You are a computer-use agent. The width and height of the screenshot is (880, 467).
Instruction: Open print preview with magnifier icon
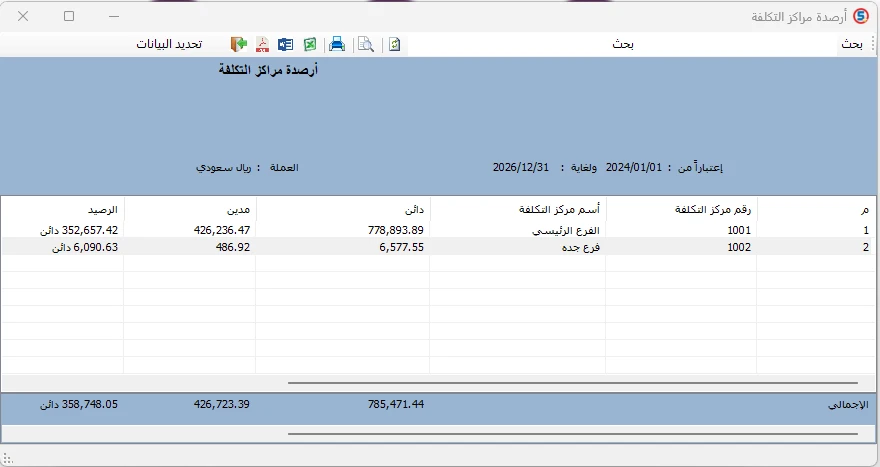pyautogui.click(x=366, y=44)
